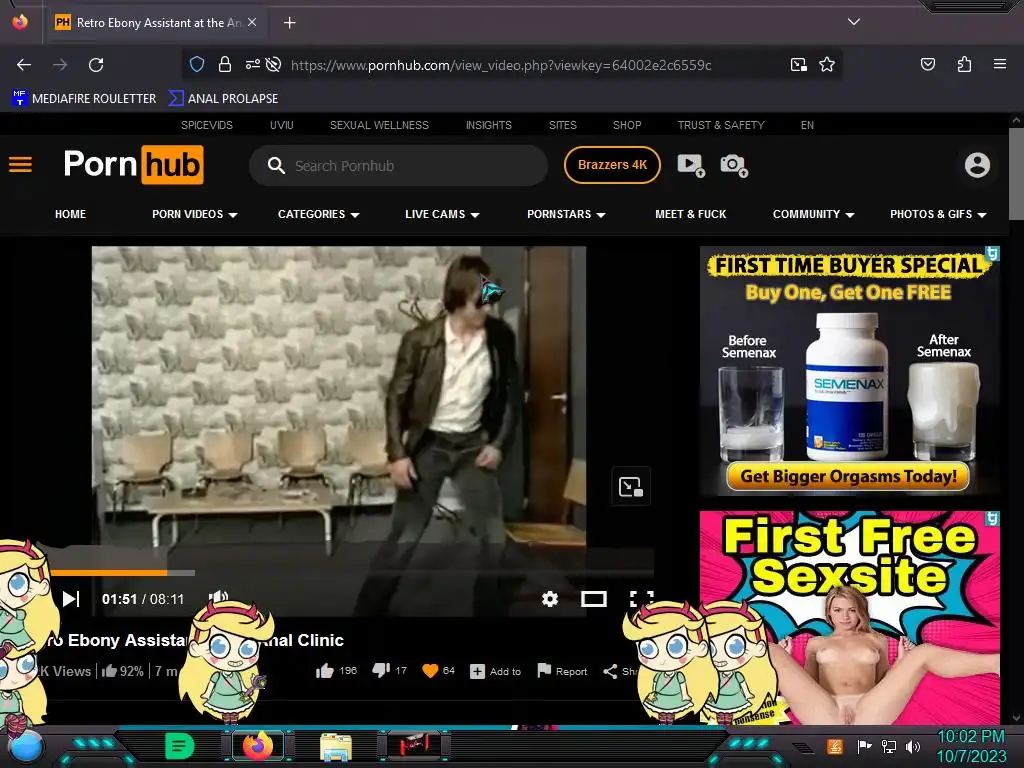Close the Retro Ebony Assistant browser tab

(252, 22)
